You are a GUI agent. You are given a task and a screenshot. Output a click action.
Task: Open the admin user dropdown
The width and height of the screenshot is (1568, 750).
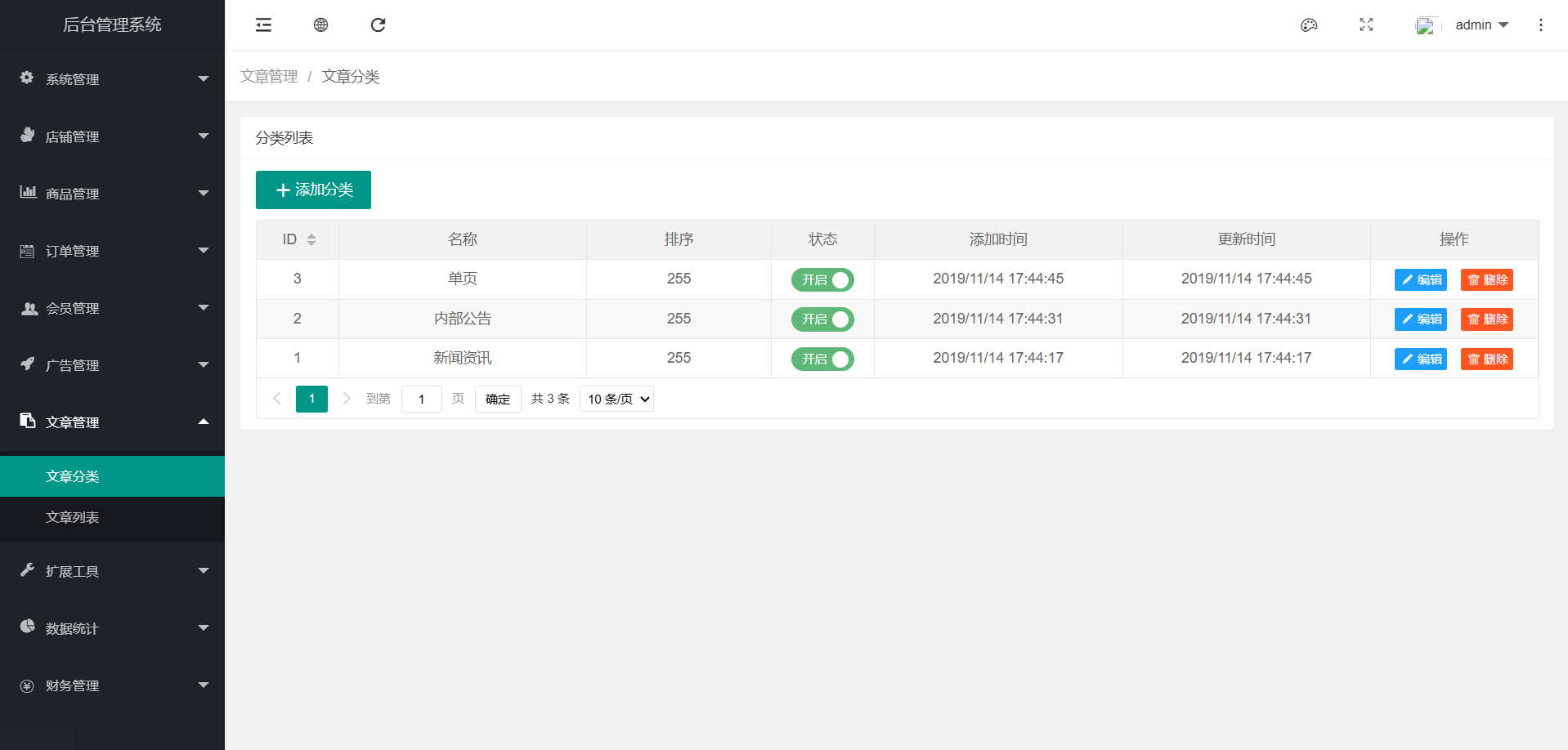1481,25
